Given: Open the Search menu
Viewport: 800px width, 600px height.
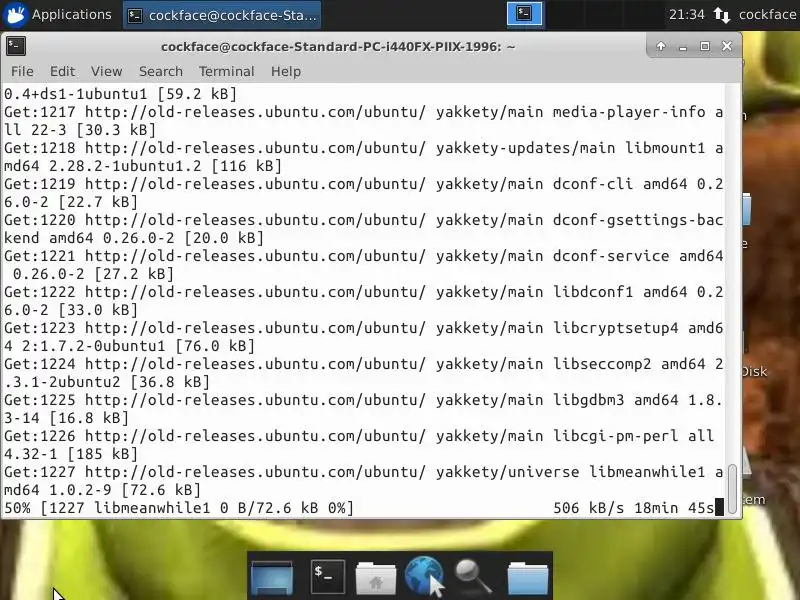Looking at the screenshot, I should 161,71.
